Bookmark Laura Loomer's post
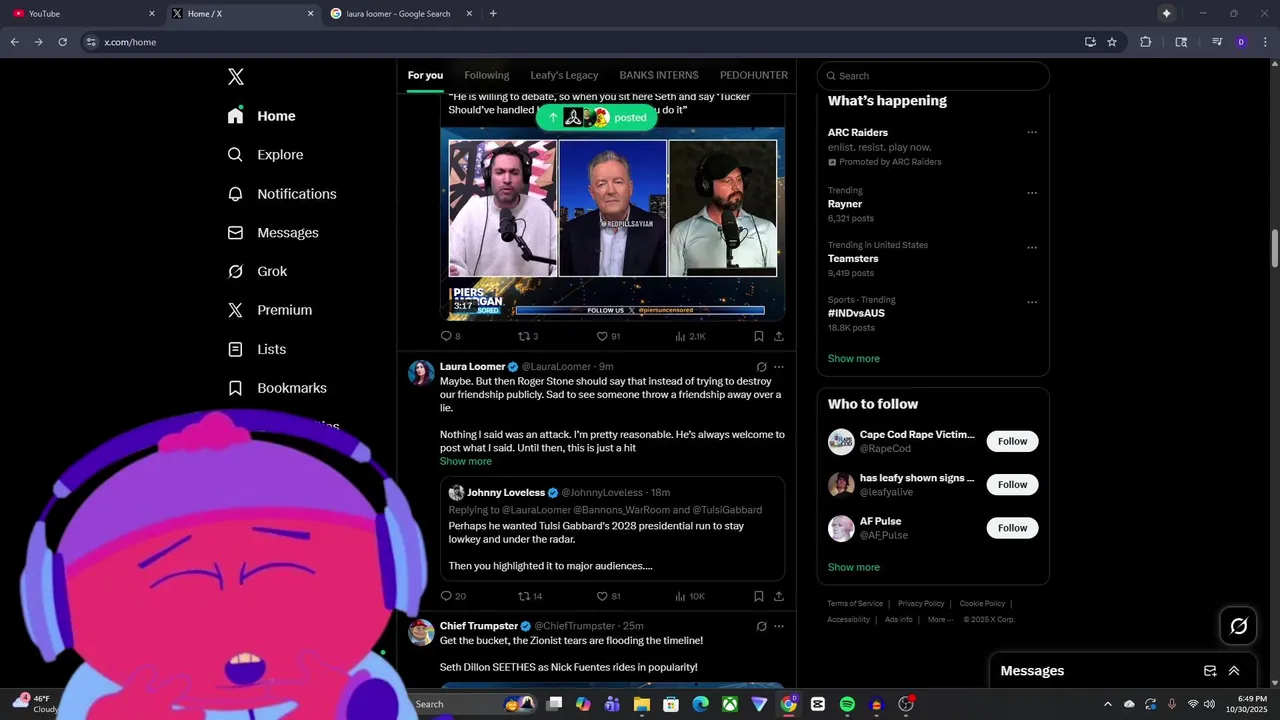This screenshot has width=1280, height=720. tap(759, 596)
